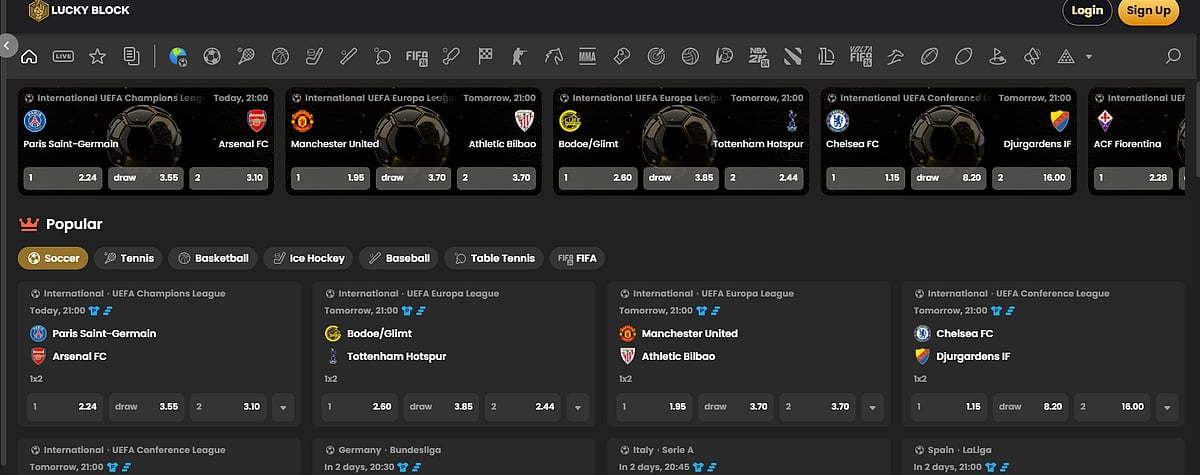Click the Login button
This screenshot has height=475, width=1200.
(x=1087, y=11)
